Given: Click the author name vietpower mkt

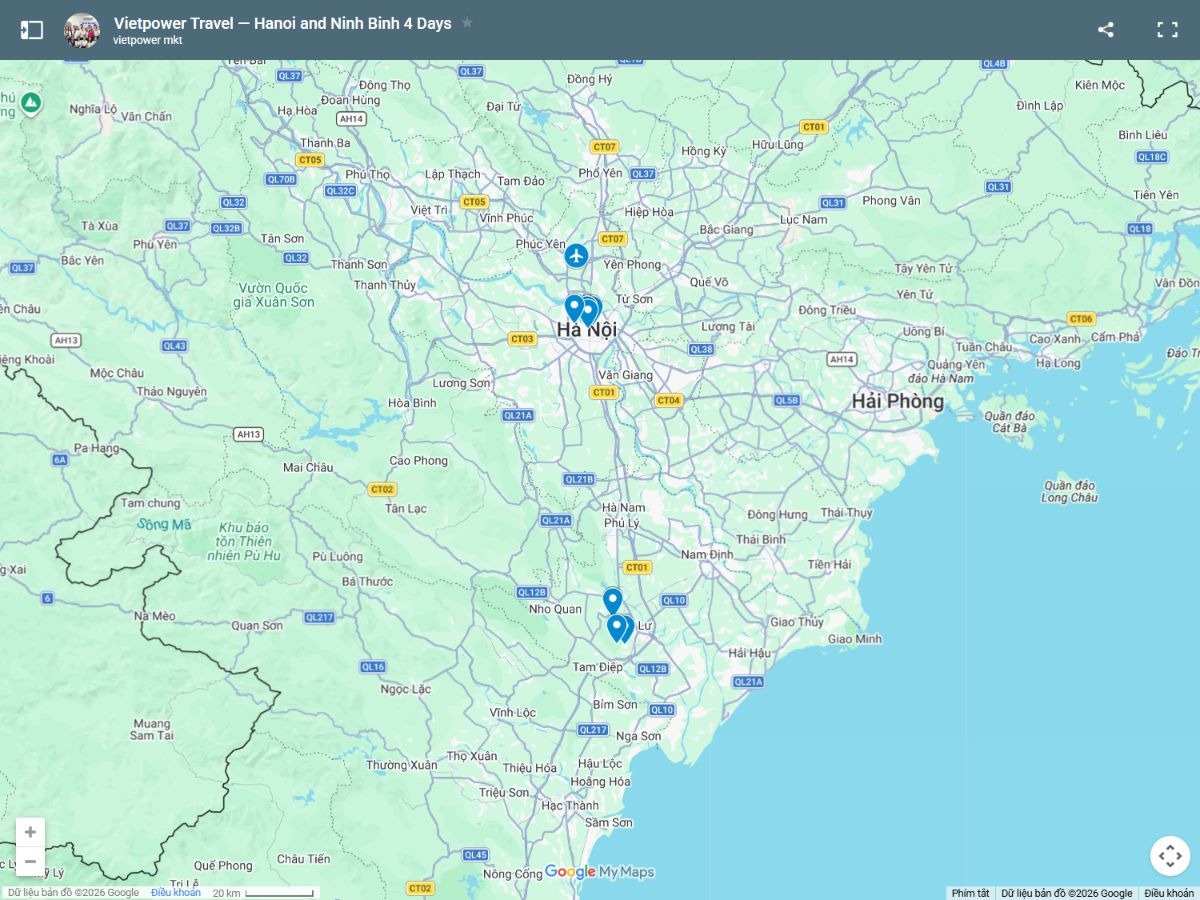Looking at the screenshot, I should tap(148, 41).
